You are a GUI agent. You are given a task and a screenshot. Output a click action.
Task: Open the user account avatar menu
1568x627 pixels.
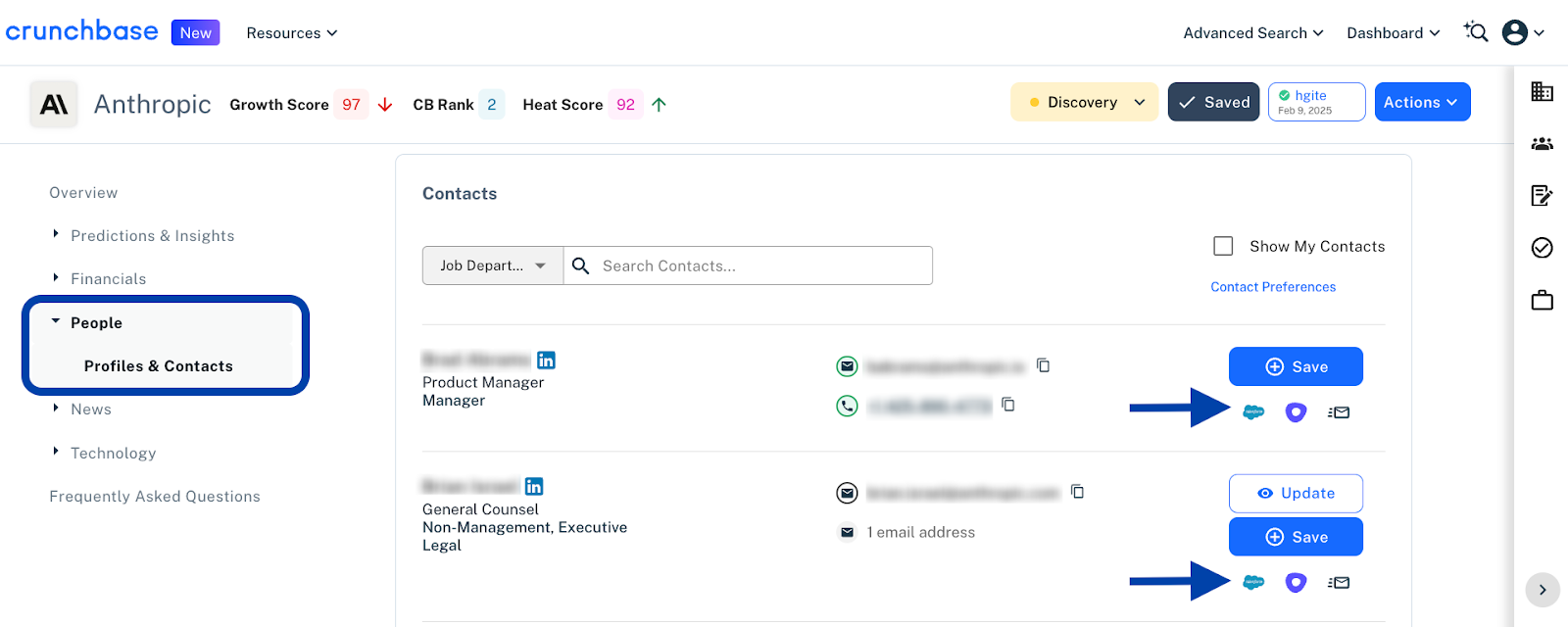1524,32
